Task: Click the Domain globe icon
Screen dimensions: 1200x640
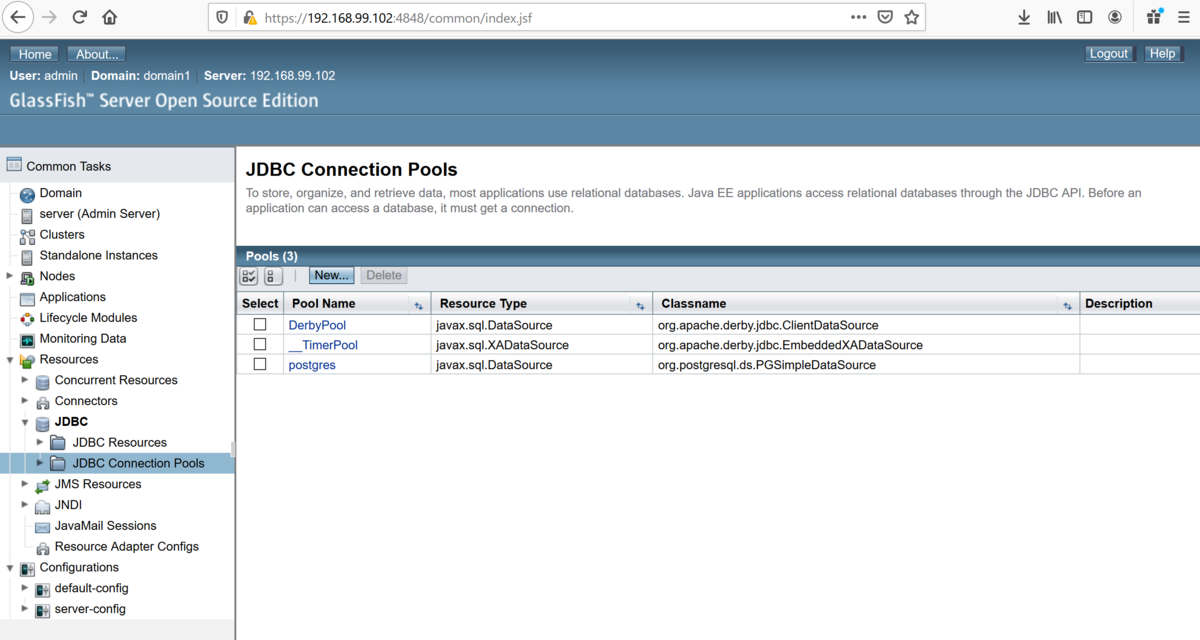Action: pos(27,194)
